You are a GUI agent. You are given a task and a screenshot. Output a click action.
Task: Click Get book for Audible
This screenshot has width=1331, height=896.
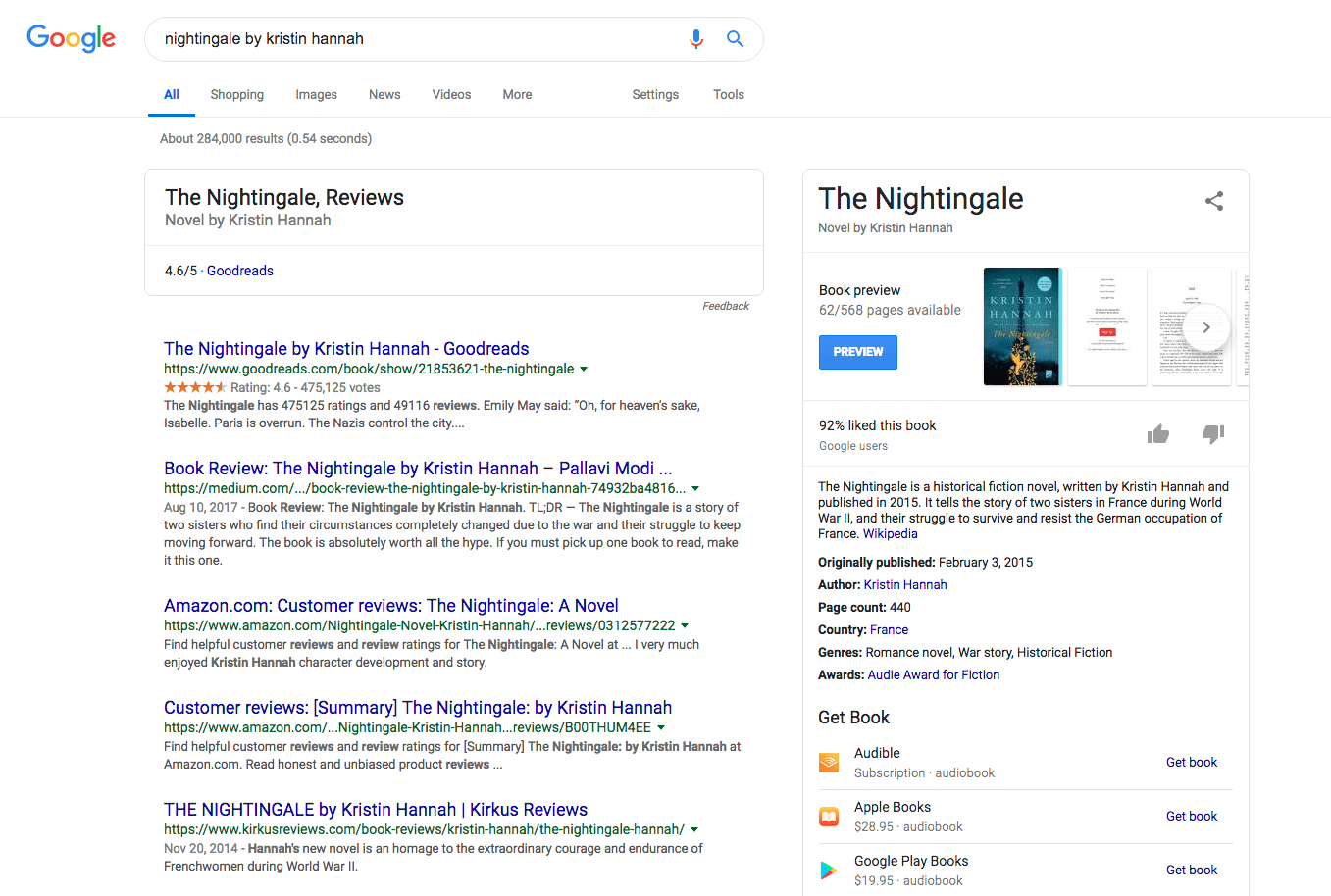click(1192, 763)
